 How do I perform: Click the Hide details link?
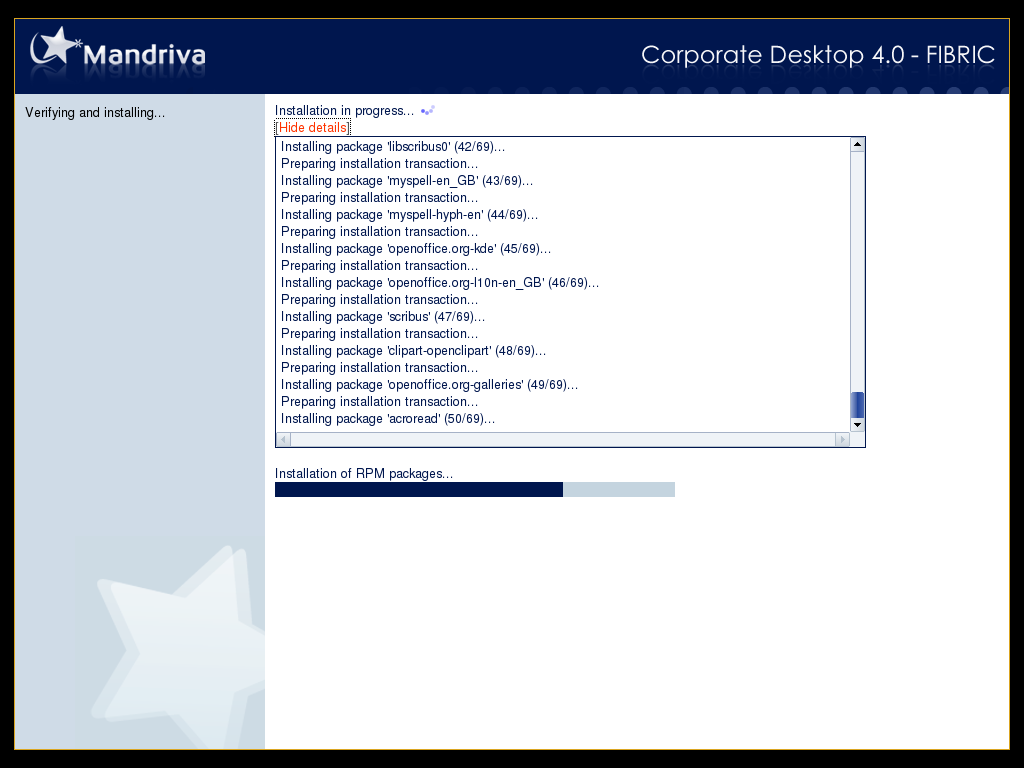(313, 127)
